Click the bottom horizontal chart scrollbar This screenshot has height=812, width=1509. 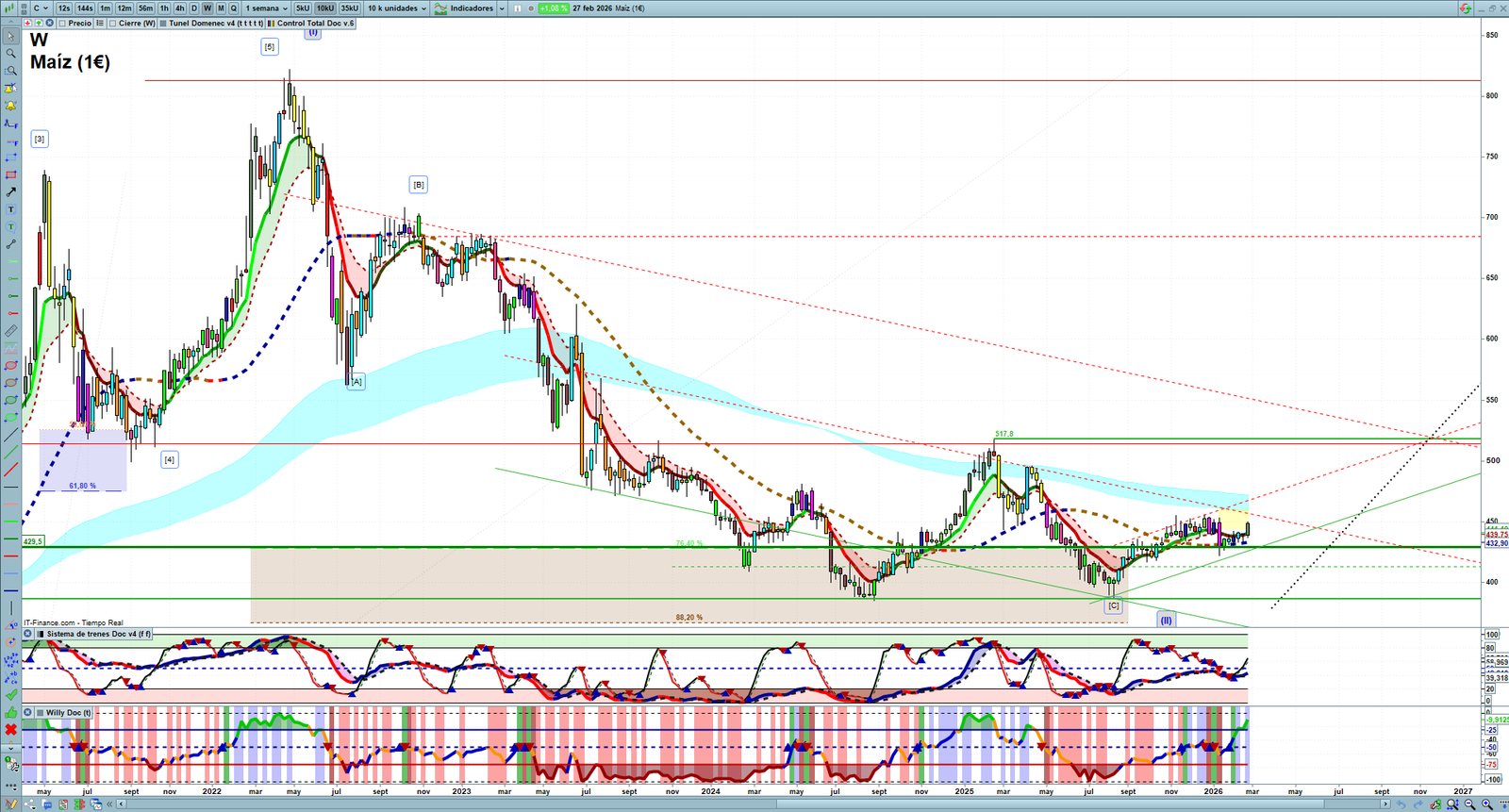click(754, 804)
